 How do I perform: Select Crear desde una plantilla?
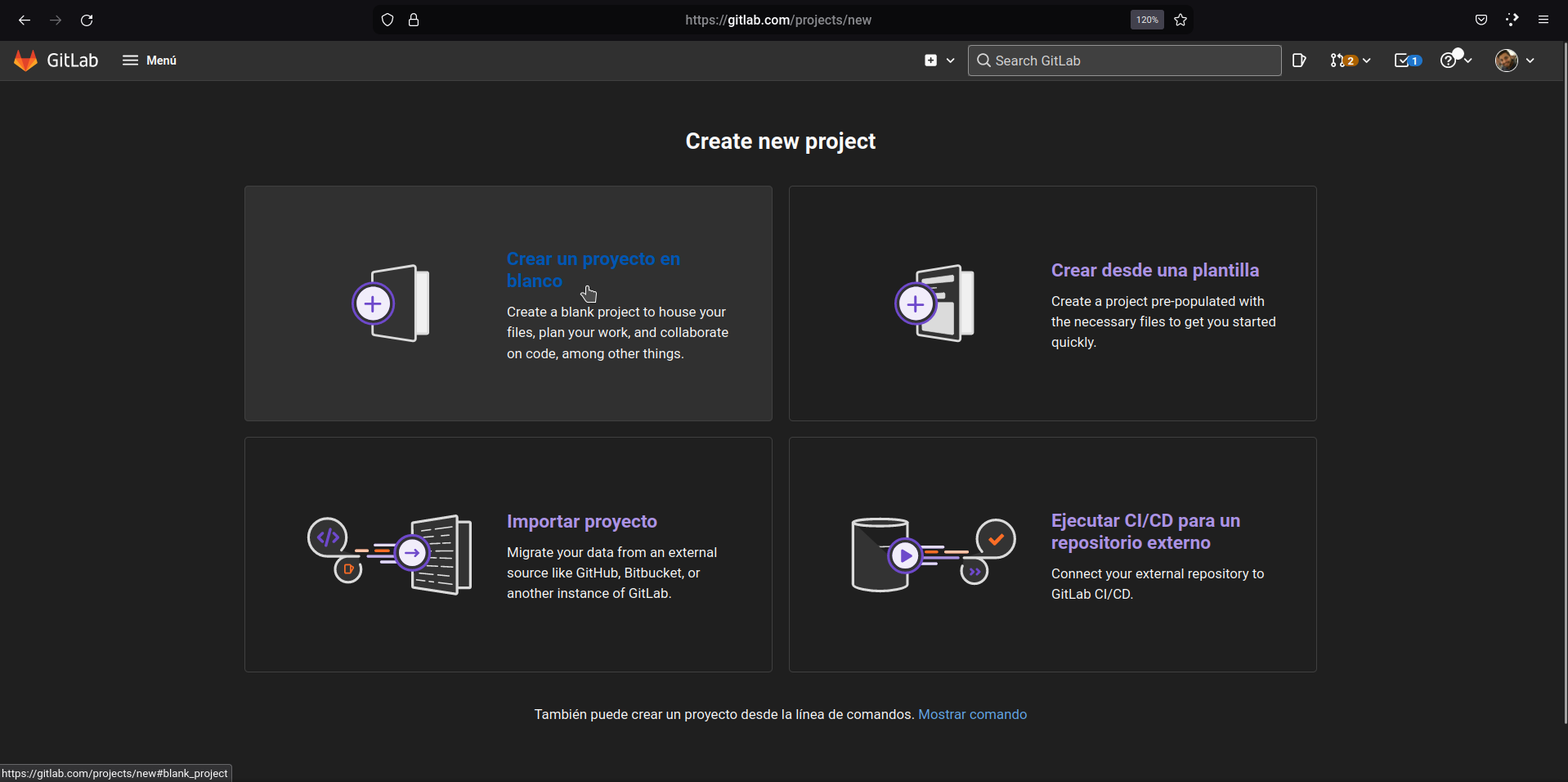tap(1154, 270)
